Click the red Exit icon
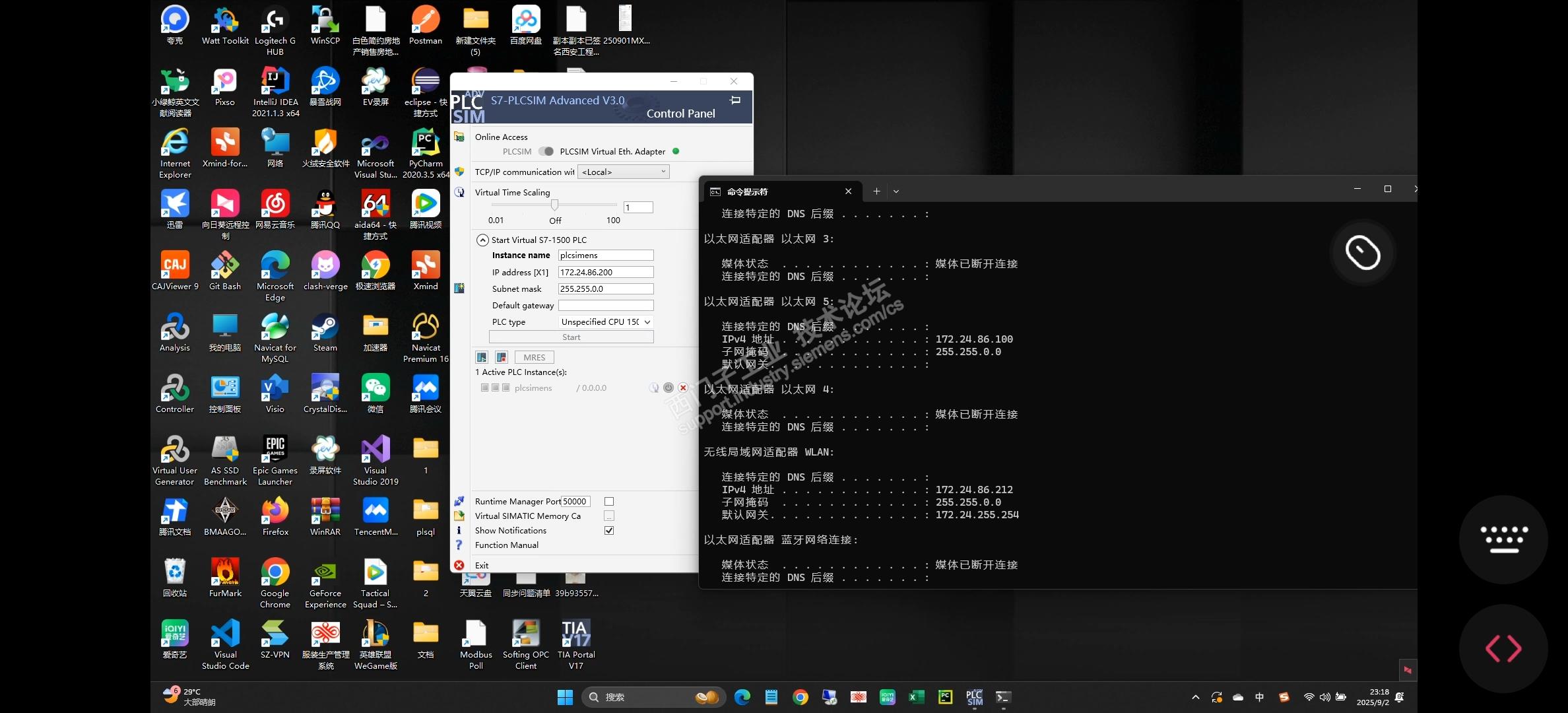Viewport: 1568px width, 713px height. (x=459, y=565)
